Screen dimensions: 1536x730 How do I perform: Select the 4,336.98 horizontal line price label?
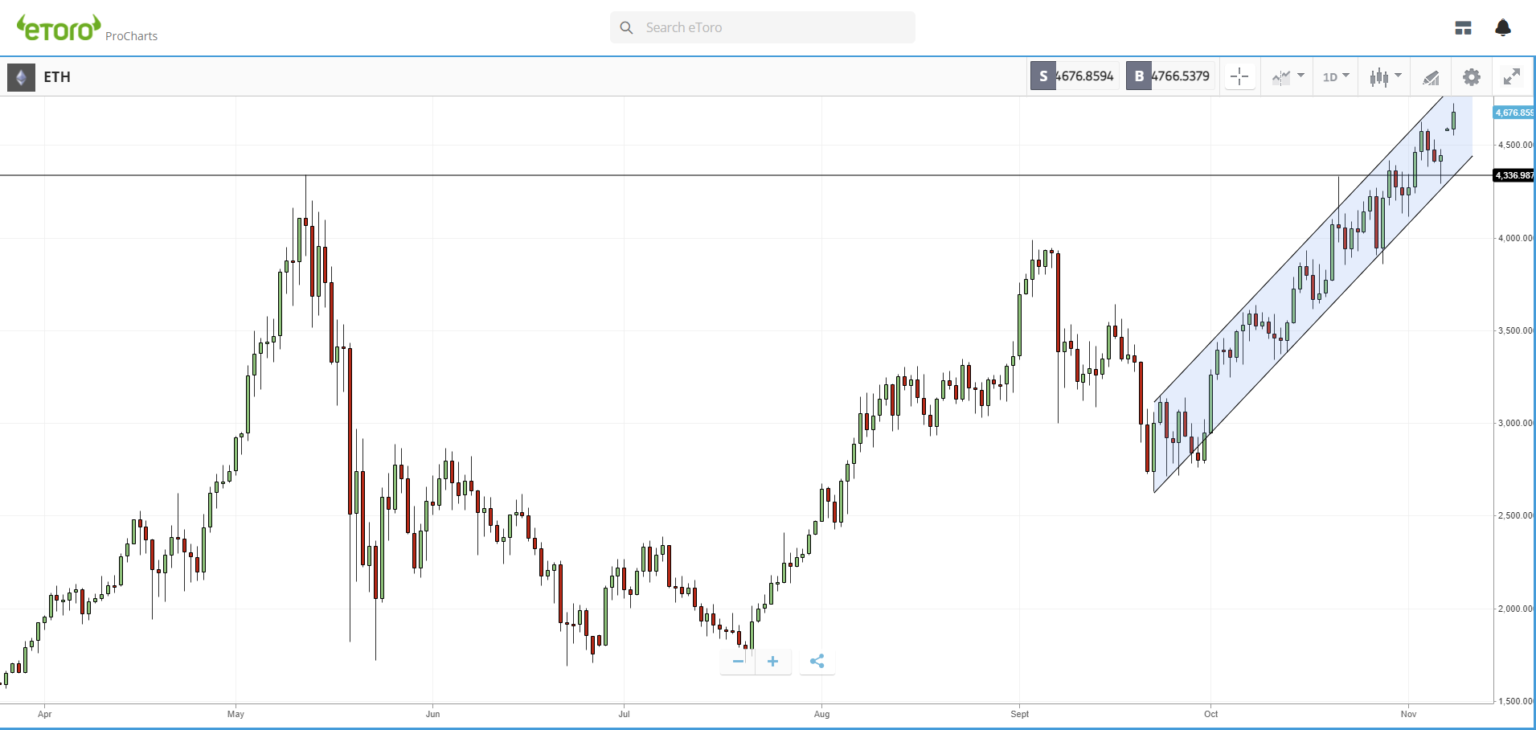coord(1512,175)
